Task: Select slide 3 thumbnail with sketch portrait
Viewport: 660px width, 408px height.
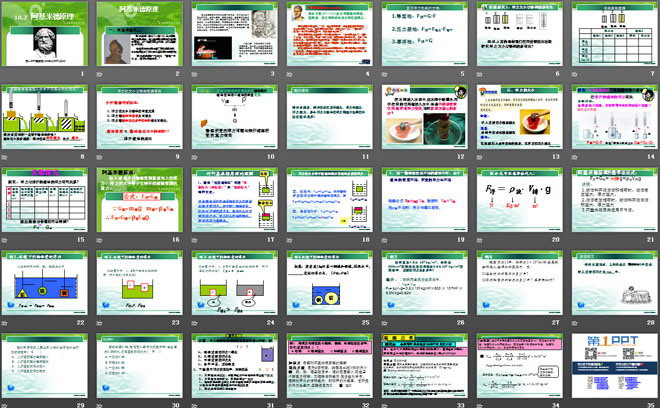Action: tap(235, 34)
